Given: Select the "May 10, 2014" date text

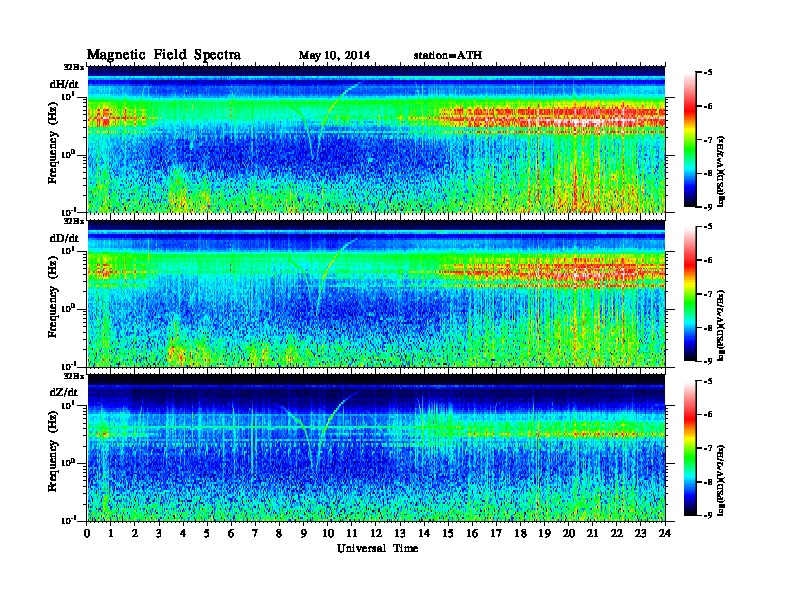Looking at the screenshot, I should tap(334, 55).
